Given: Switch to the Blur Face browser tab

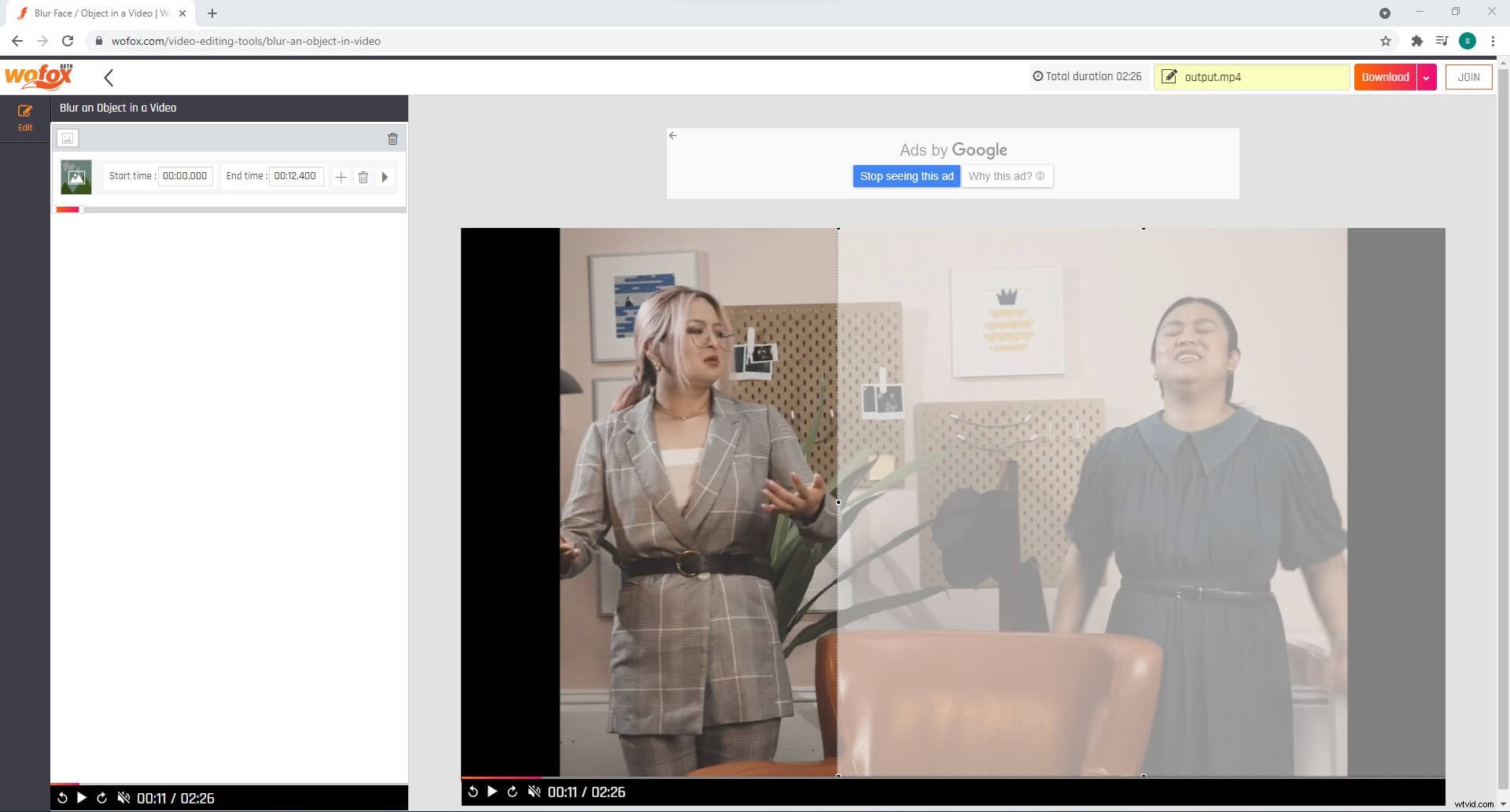Looking at the screenshot, I should click(x=94, y=13).
